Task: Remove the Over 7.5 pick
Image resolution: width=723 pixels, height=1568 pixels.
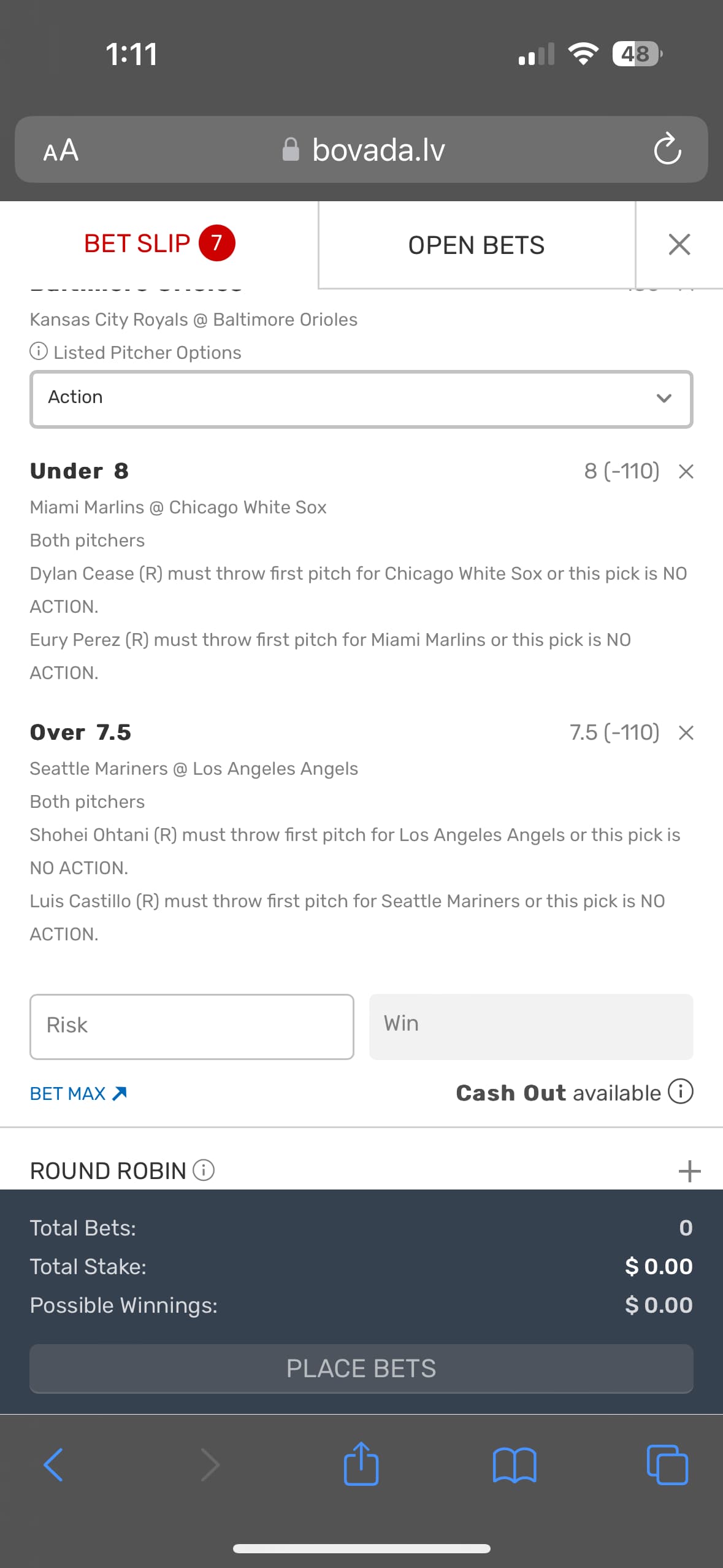Action: point(686,732)
